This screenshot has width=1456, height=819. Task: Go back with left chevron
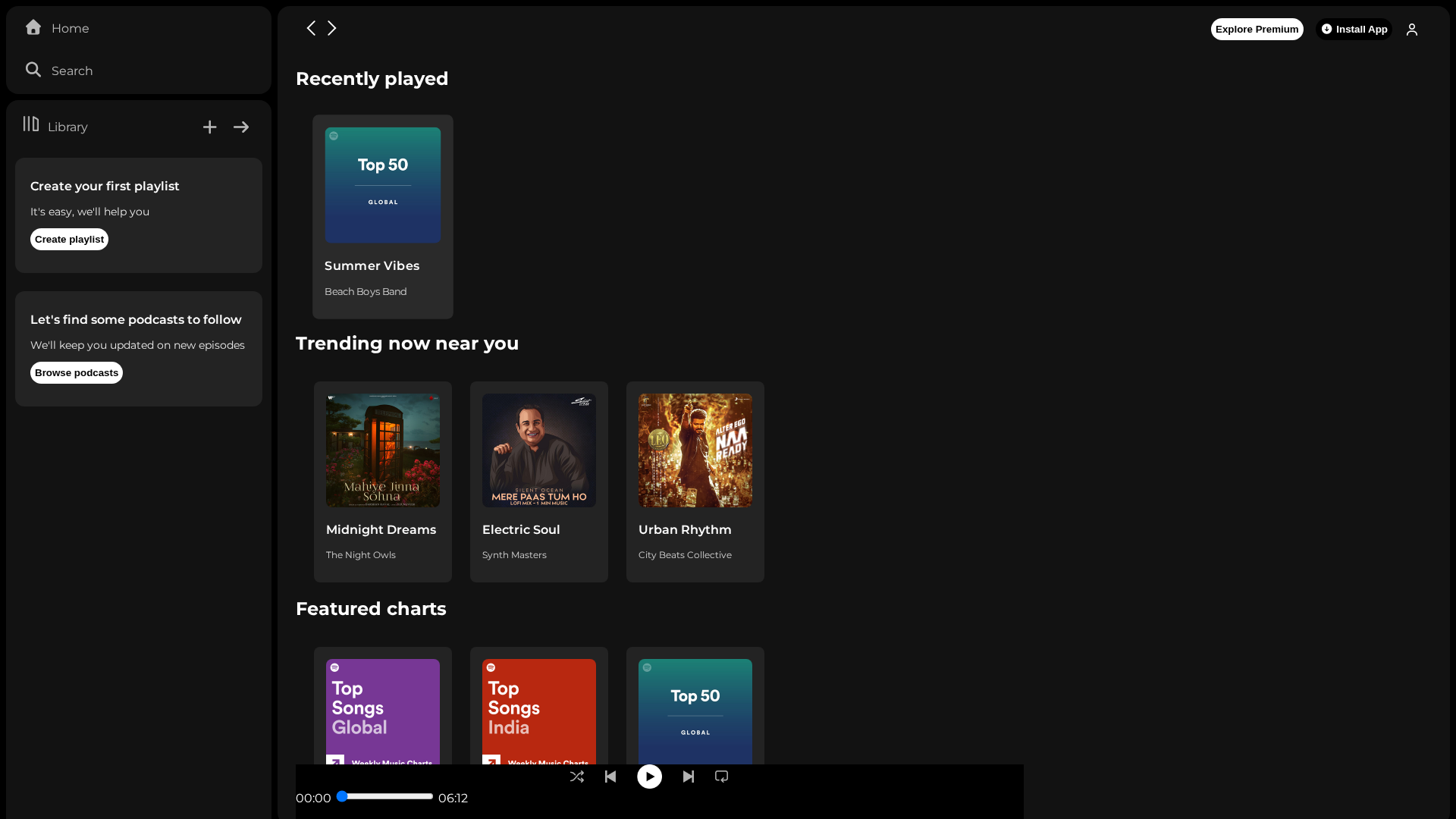pos(311,28)
